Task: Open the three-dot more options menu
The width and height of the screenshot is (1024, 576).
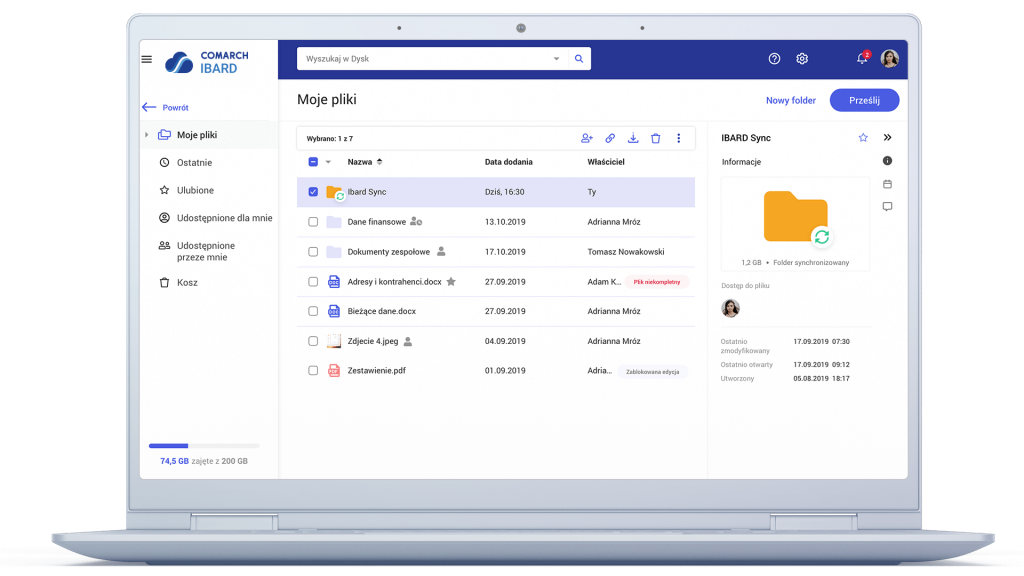Action: [679, 138]
